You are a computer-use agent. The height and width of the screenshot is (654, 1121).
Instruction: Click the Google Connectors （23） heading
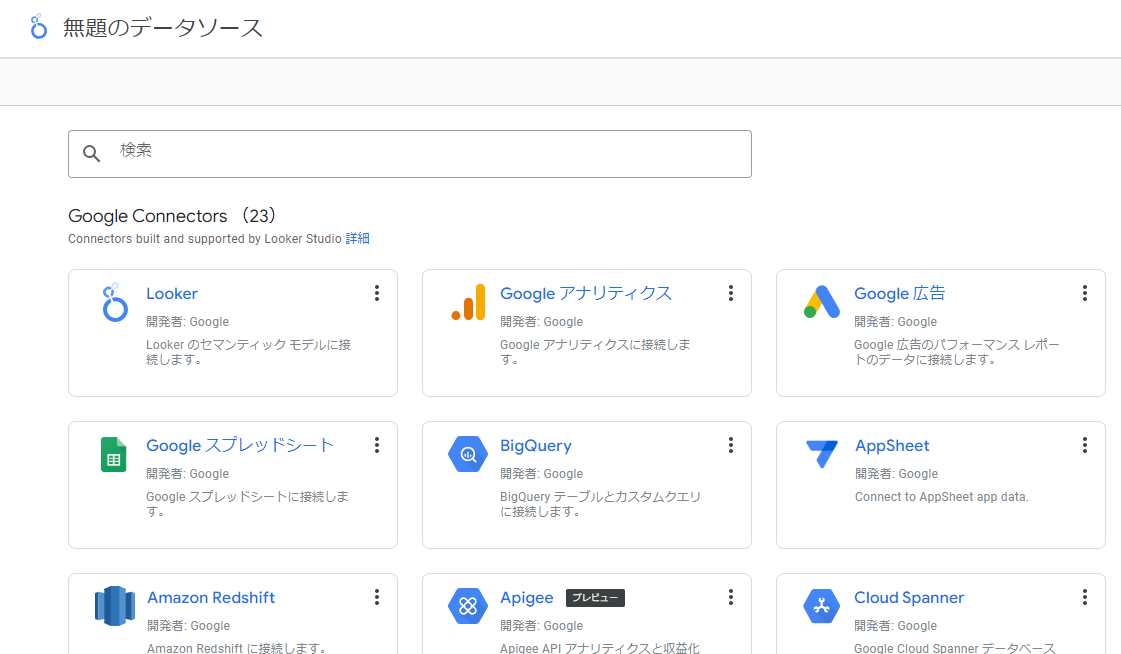(172, 216)
